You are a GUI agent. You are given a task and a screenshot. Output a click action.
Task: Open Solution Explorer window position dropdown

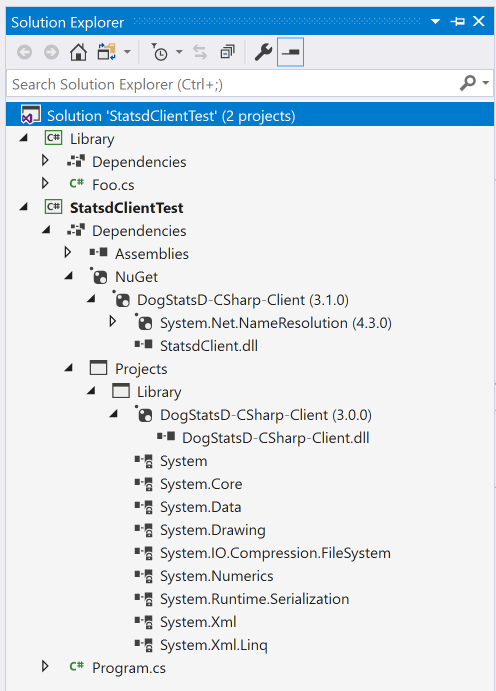[435, 21]
